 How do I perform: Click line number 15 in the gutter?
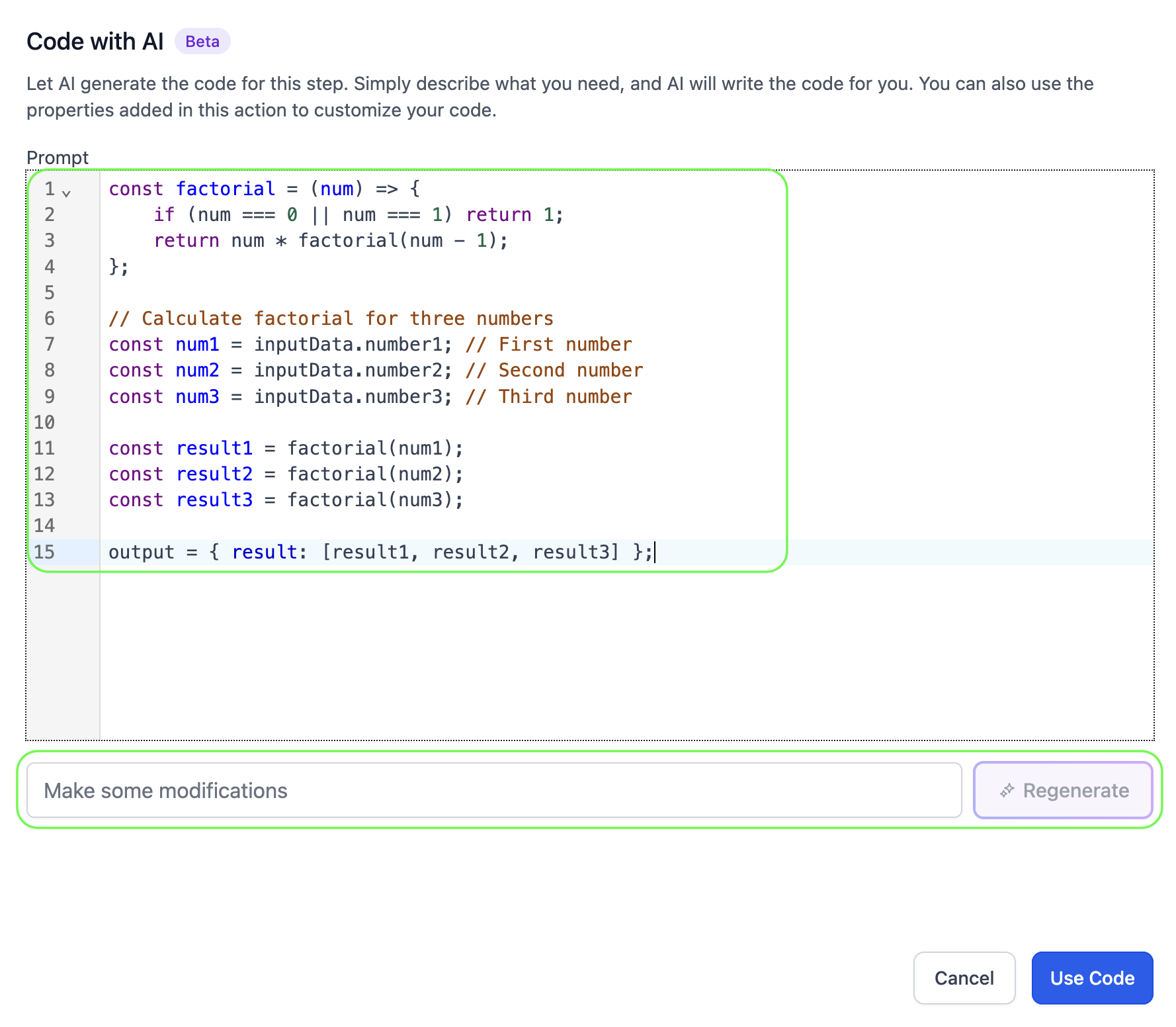click(x=44, y=552)
